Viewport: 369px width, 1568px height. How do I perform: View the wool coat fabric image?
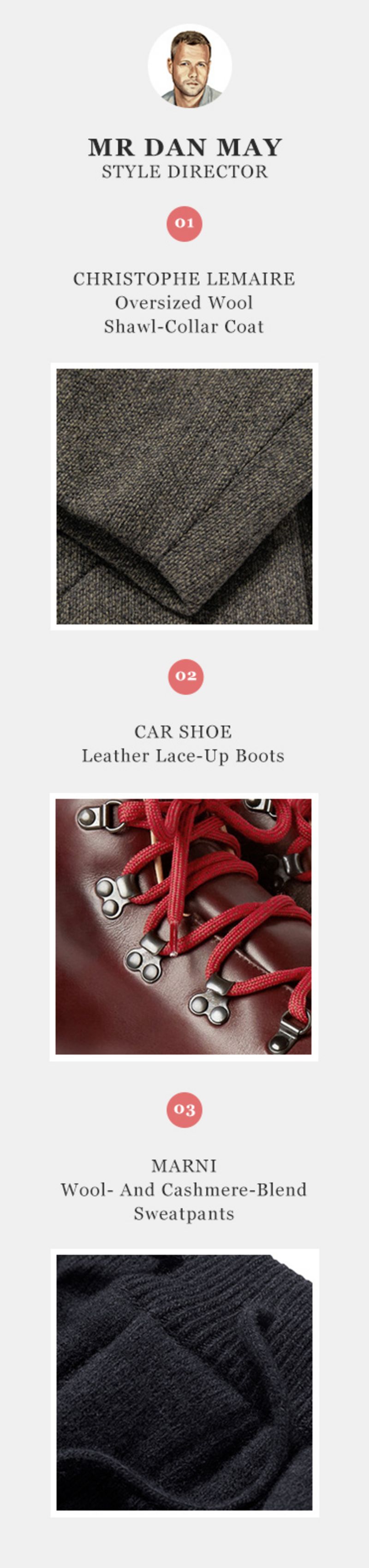pyautogui.click(x=184, y=497)
